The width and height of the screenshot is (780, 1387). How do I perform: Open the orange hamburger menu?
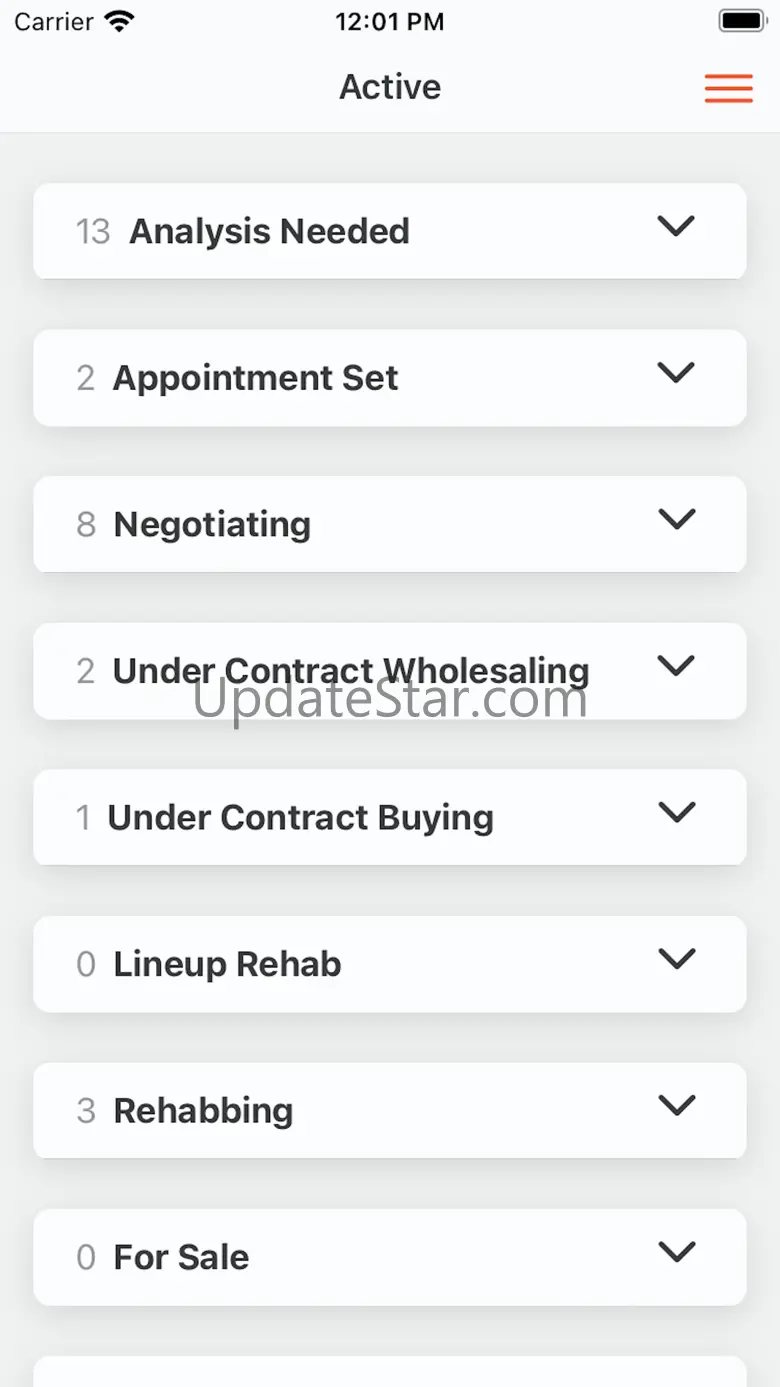(728, 88)
